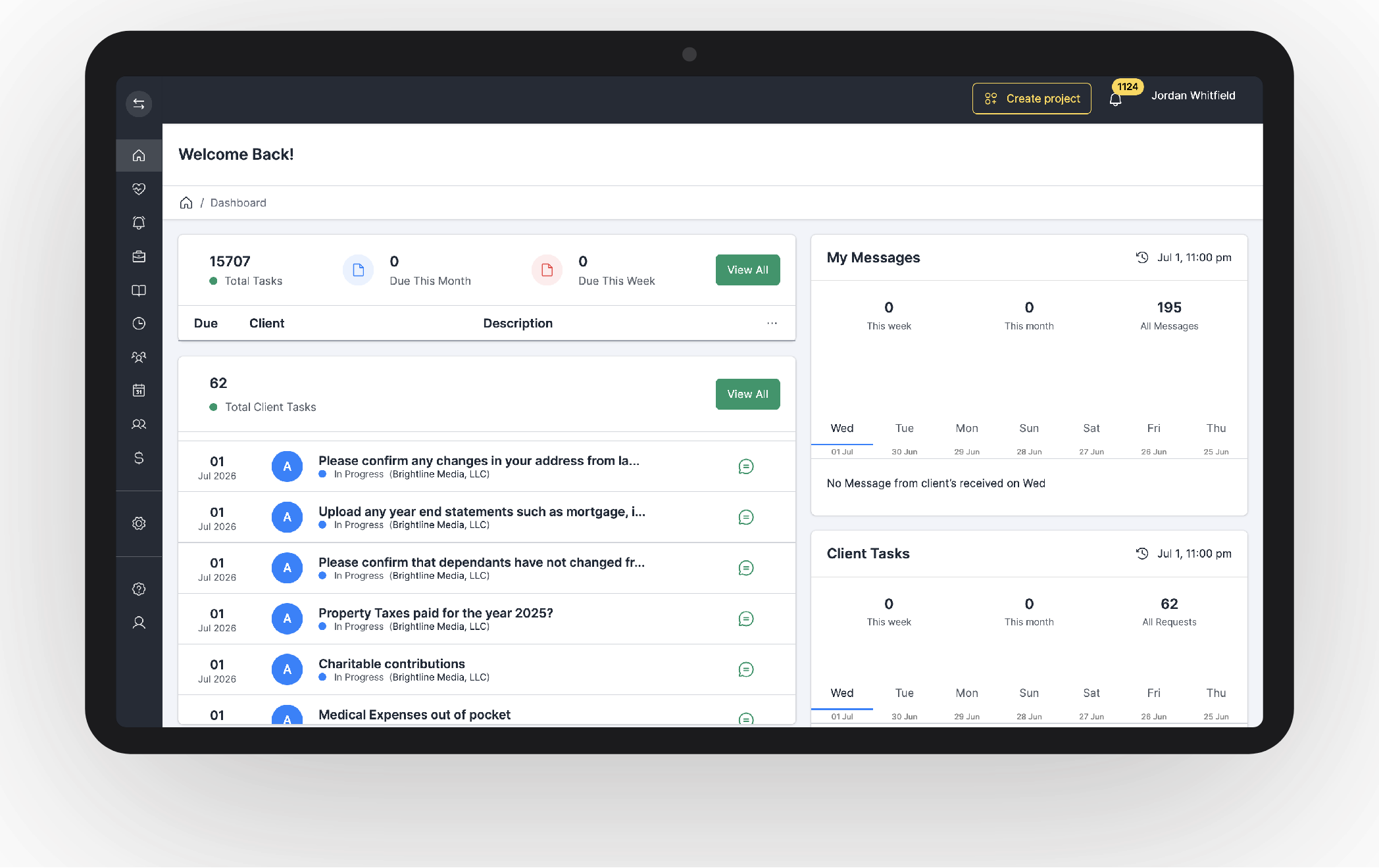Select Mon 29 Jun tab in My Messages

pos(967,439)
